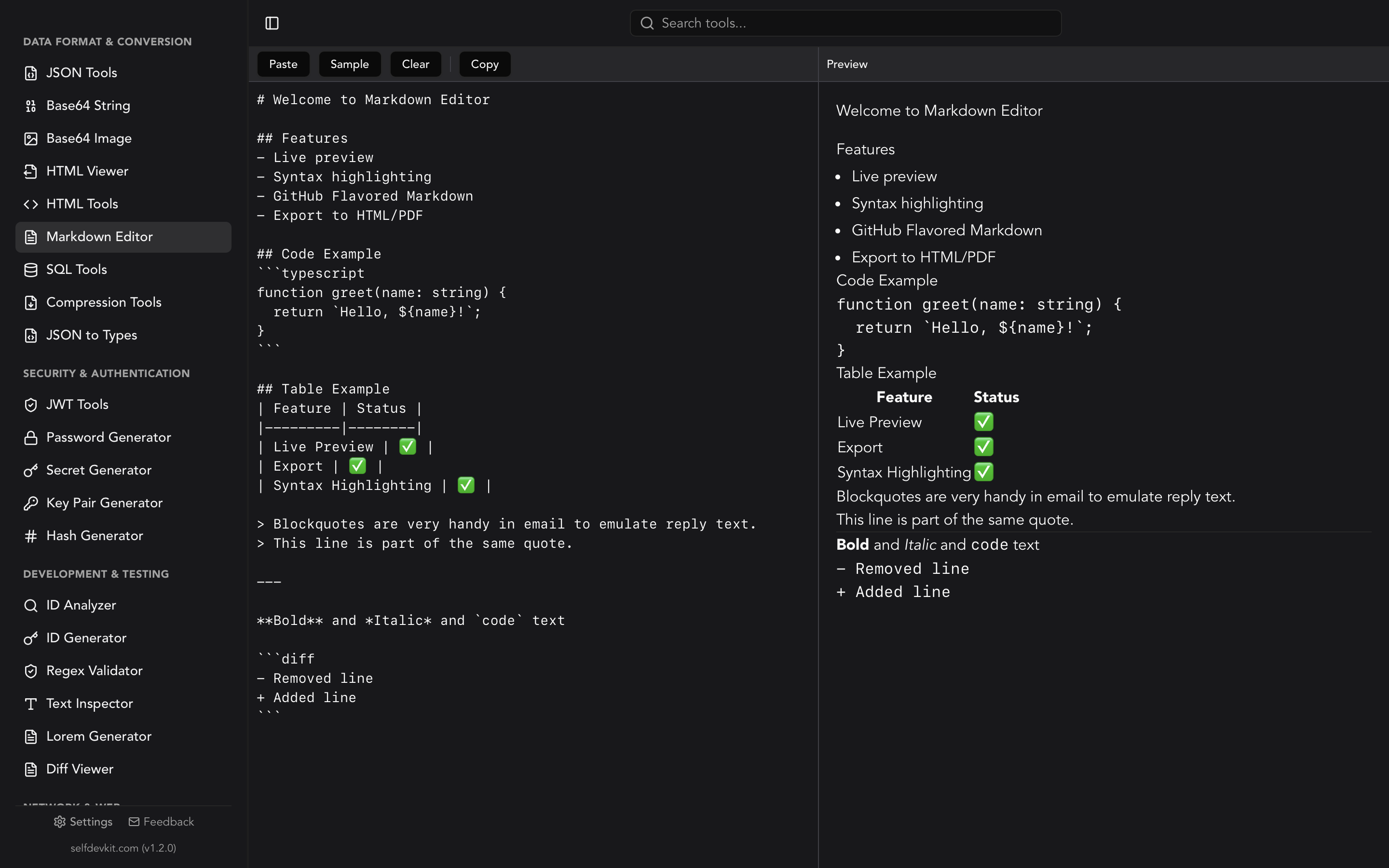Click the Markdown Editor document icon
The width and height of the screenshot is (1389, 868).
pyautogui.click(x=31, y=236)
